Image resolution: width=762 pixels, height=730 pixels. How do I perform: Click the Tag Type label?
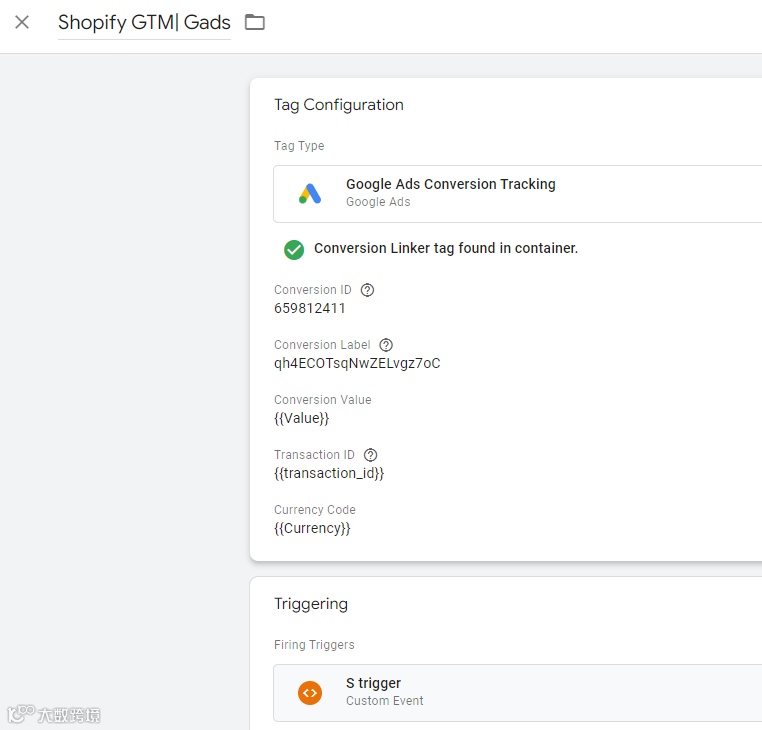[299, 146]
